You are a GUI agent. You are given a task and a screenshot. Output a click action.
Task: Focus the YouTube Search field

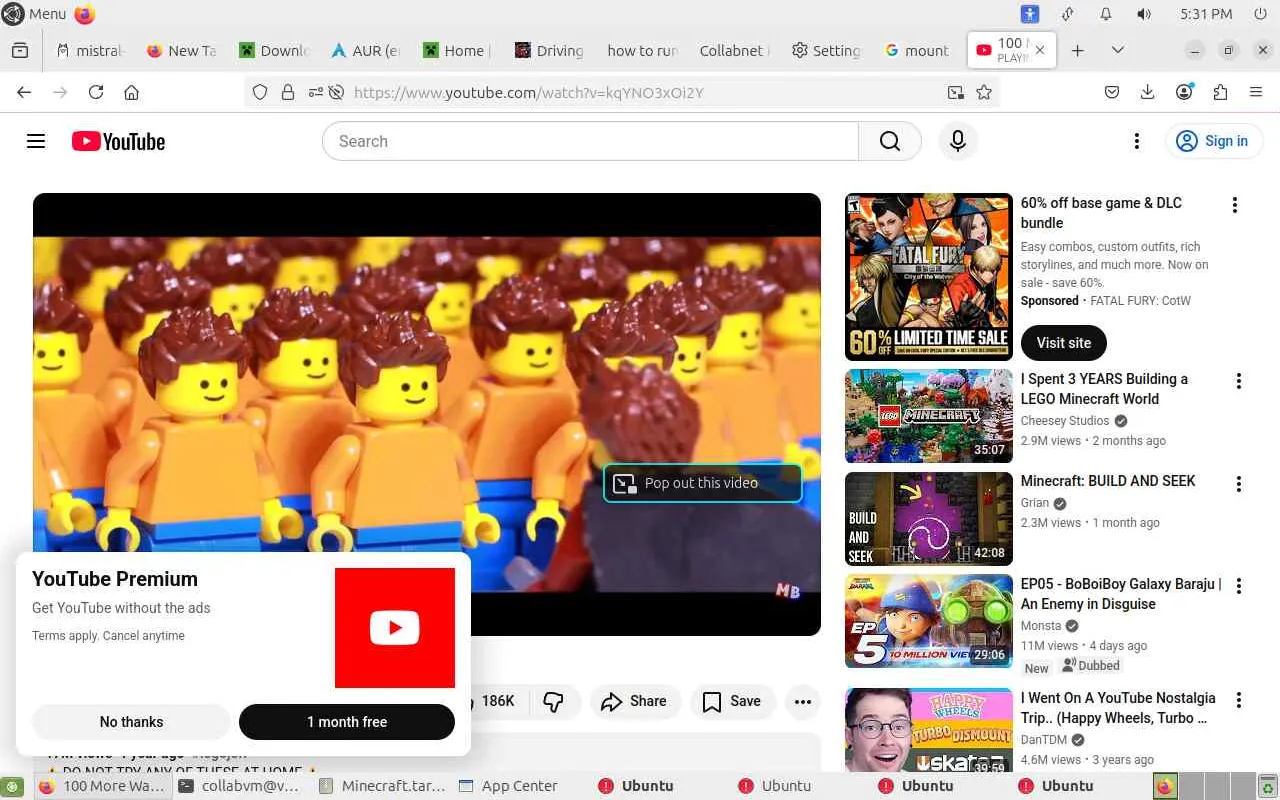[590, 141]
